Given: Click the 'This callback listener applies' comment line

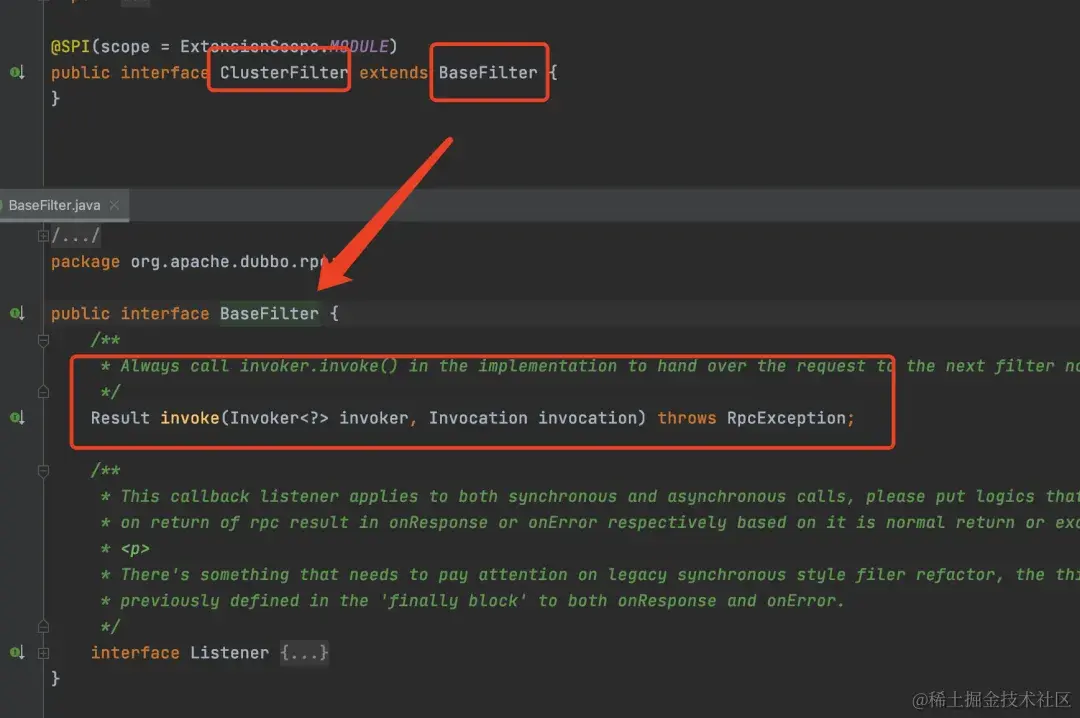Looking at the screenshot, I should pos(590,496).
